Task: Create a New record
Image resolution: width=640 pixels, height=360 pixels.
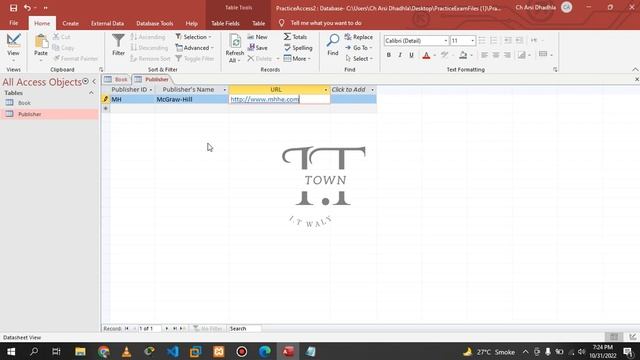Action: point(258,37)
